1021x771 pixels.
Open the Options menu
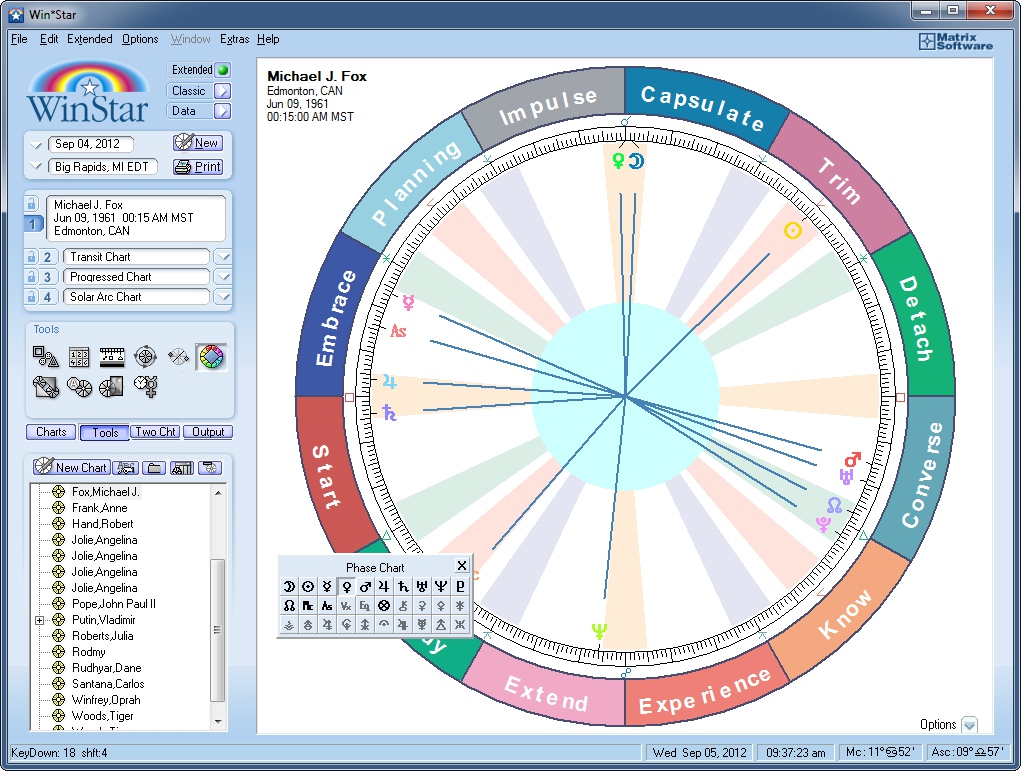[140, 39]
